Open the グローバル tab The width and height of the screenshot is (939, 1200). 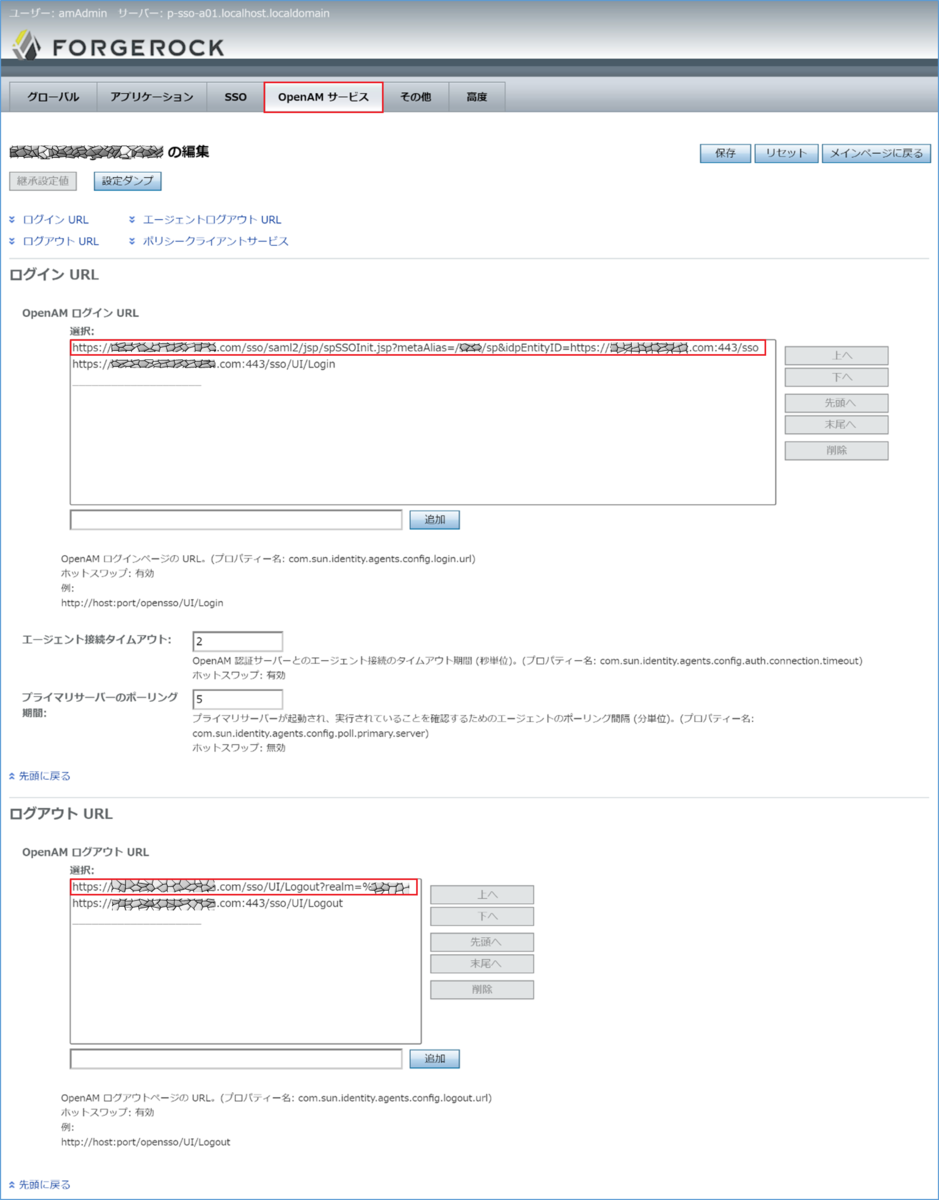[x=53, y=97]
